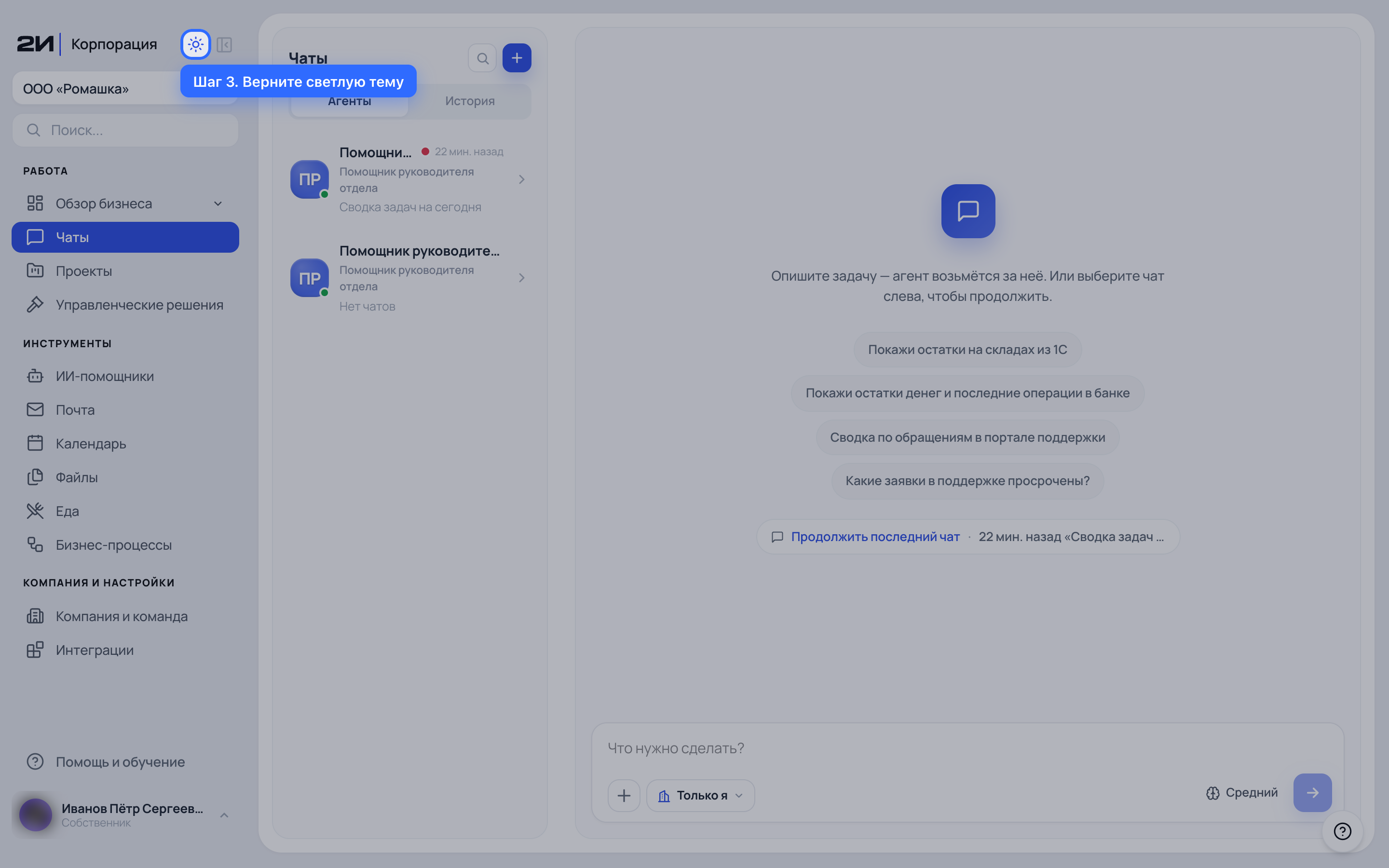Change the Средний reasoning level

pos(1241,793)
